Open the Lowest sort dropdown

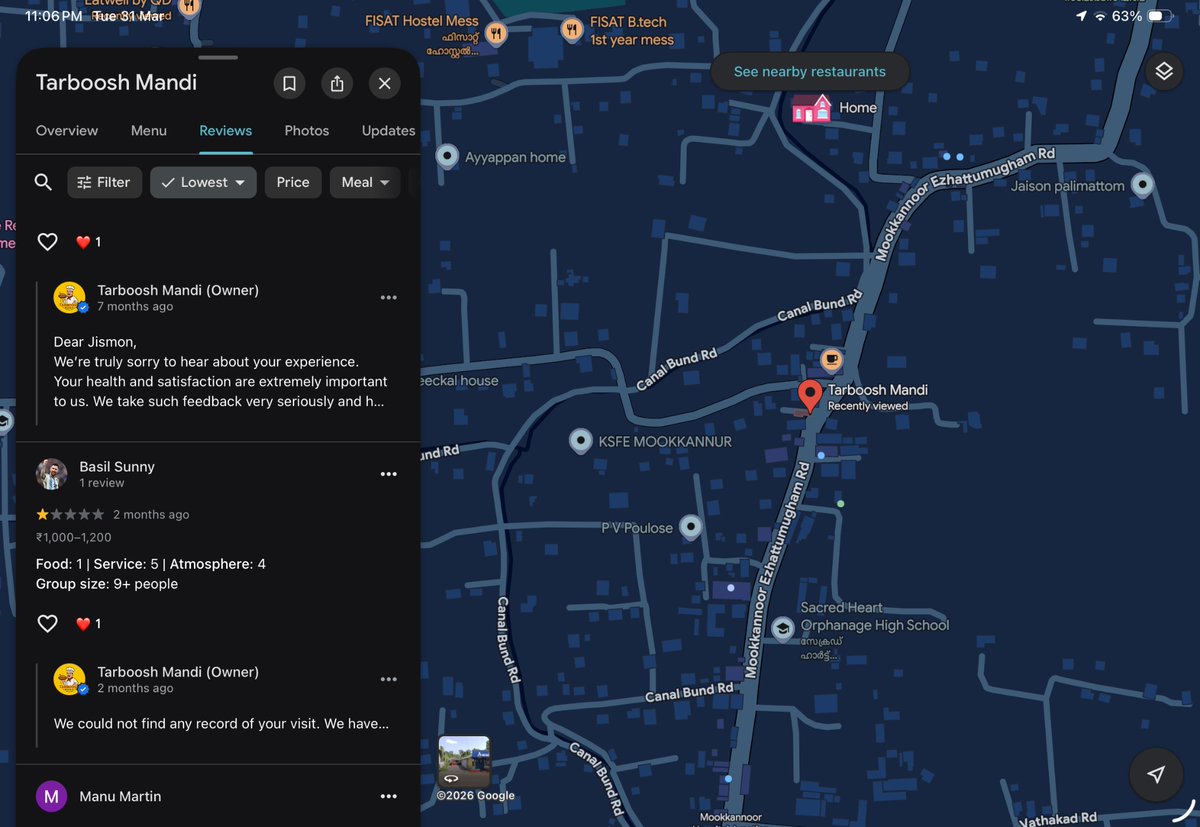tap(203, 182)
